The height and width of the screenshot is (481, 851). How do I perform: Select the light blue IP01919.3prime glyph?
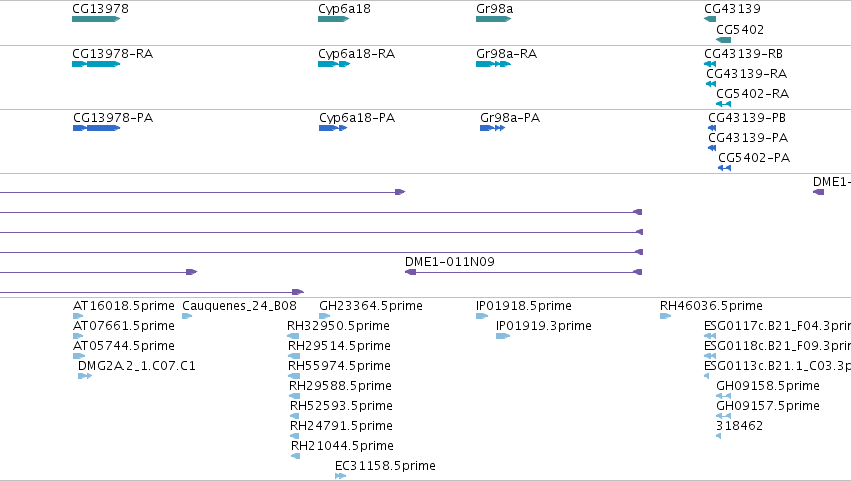point(503,336)
